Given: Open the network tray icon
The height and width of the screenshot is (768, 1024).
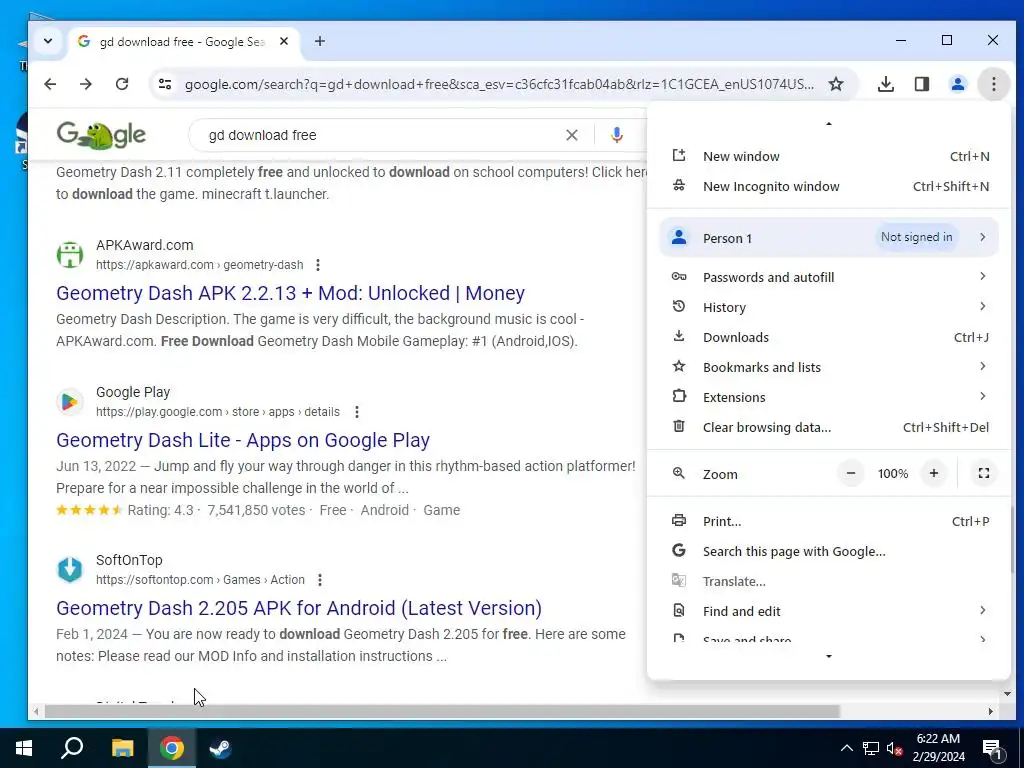Looking at the screenshot, I should pos(871,748).
